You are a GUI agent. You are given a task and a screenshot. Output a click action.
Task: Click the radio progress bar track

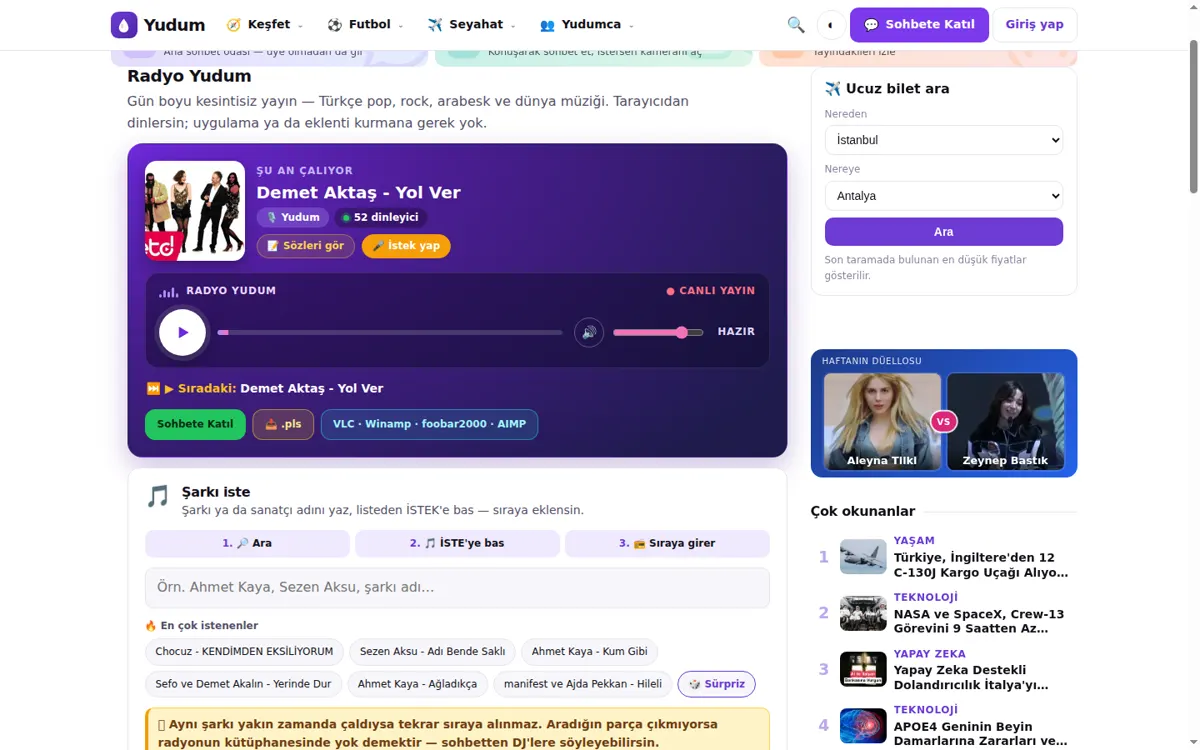point(390,332)
